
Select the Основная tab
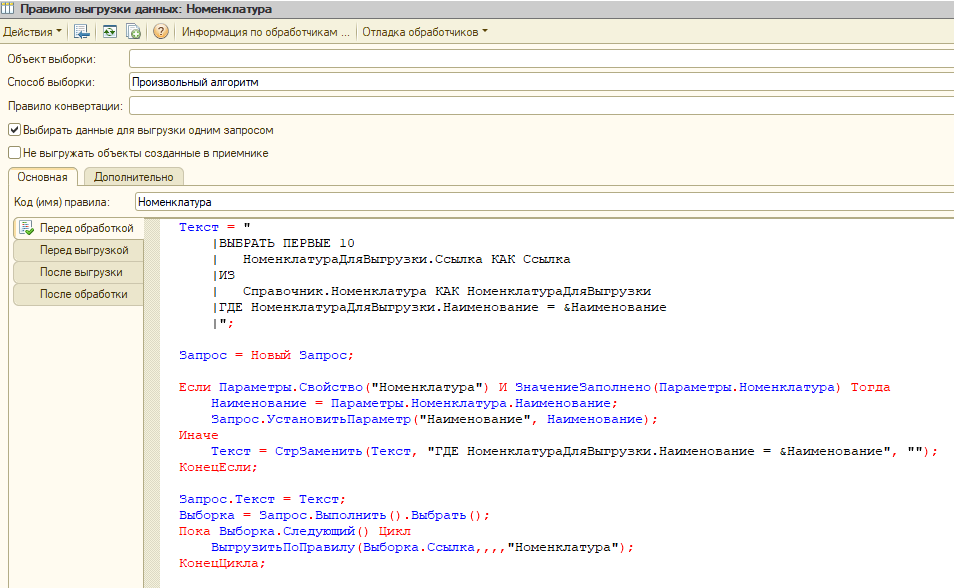[x=41, y=177]
